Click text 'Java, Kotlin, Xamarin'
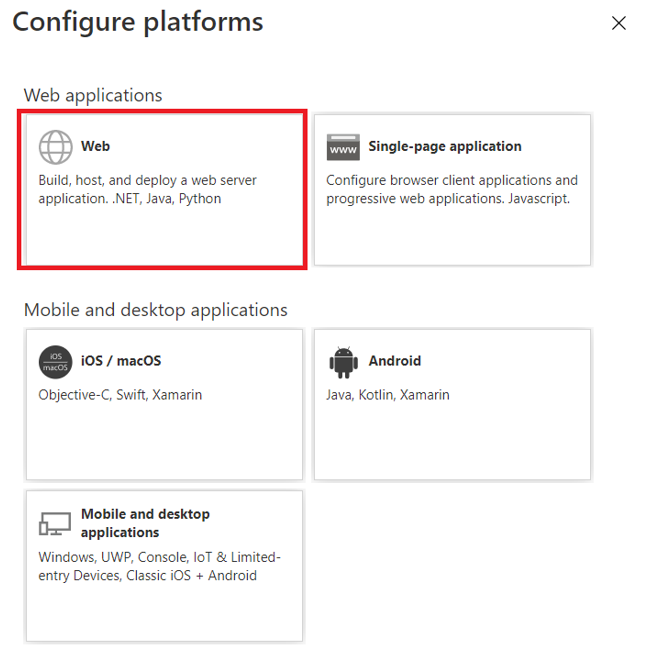This screenshot has height=651, width=651. pos(387,395)
